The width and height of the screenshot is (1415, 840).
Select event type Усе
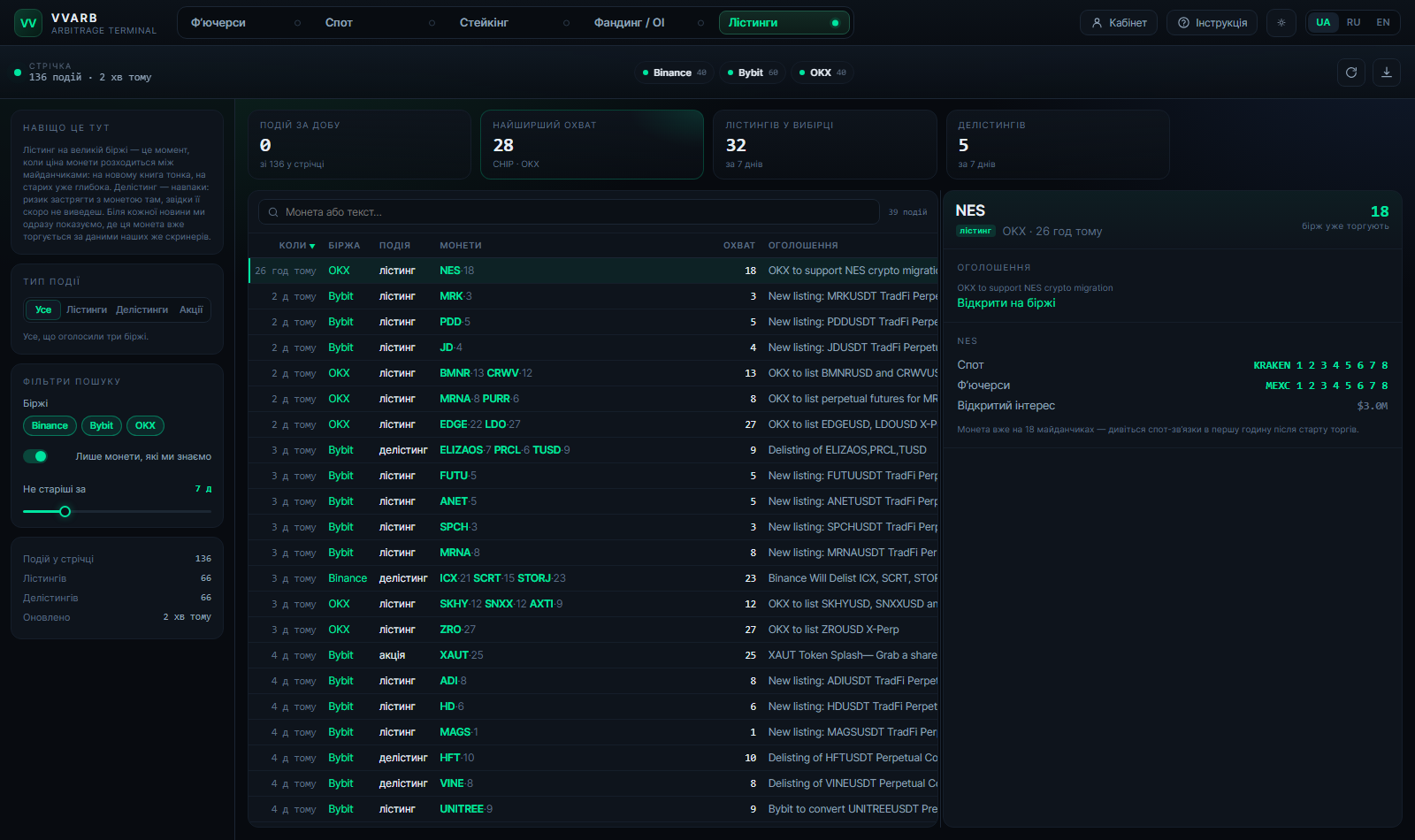43,309
